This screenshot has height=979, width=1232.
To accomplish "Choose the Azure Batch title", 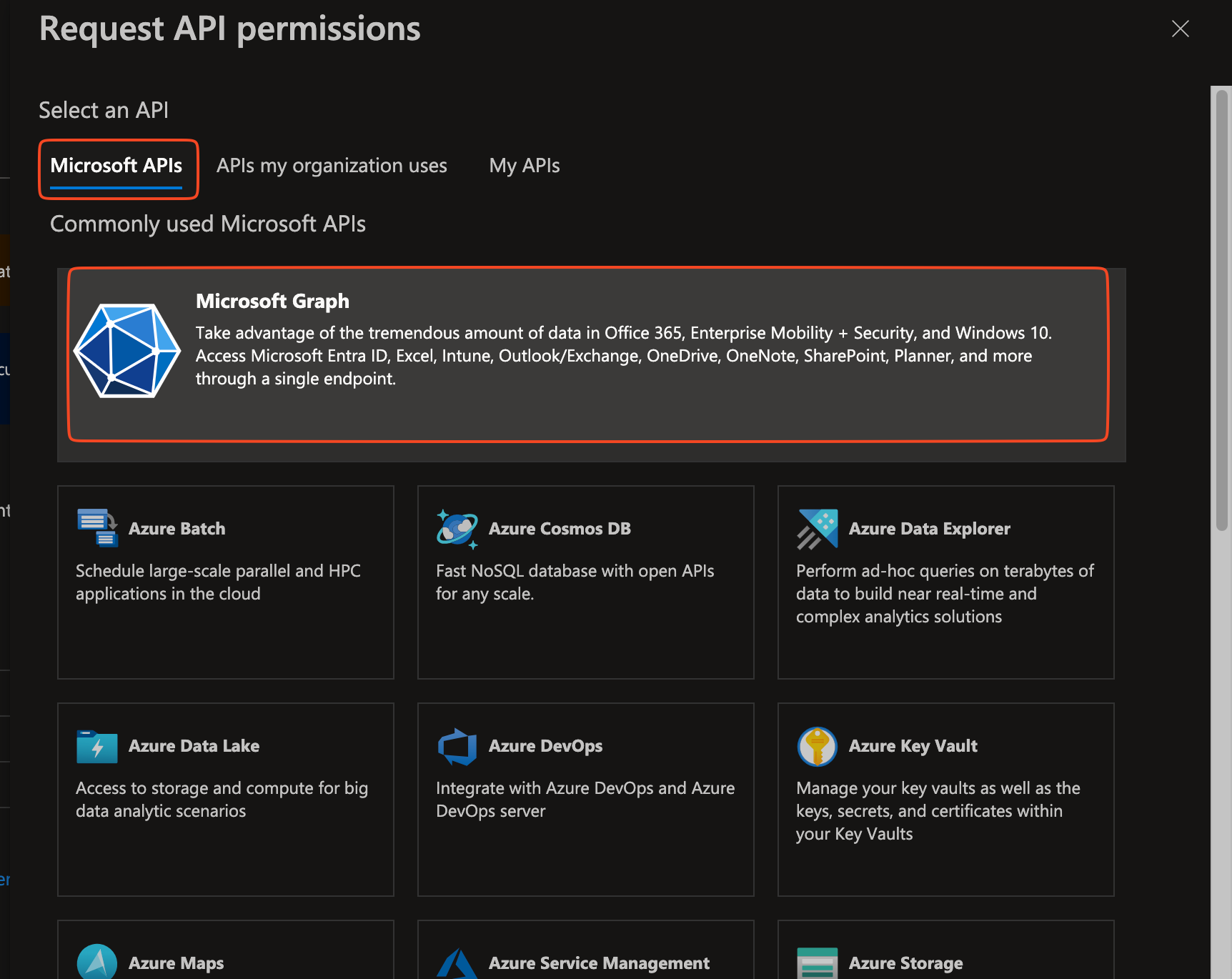I will pyautogui.click(x=177, y=529).
